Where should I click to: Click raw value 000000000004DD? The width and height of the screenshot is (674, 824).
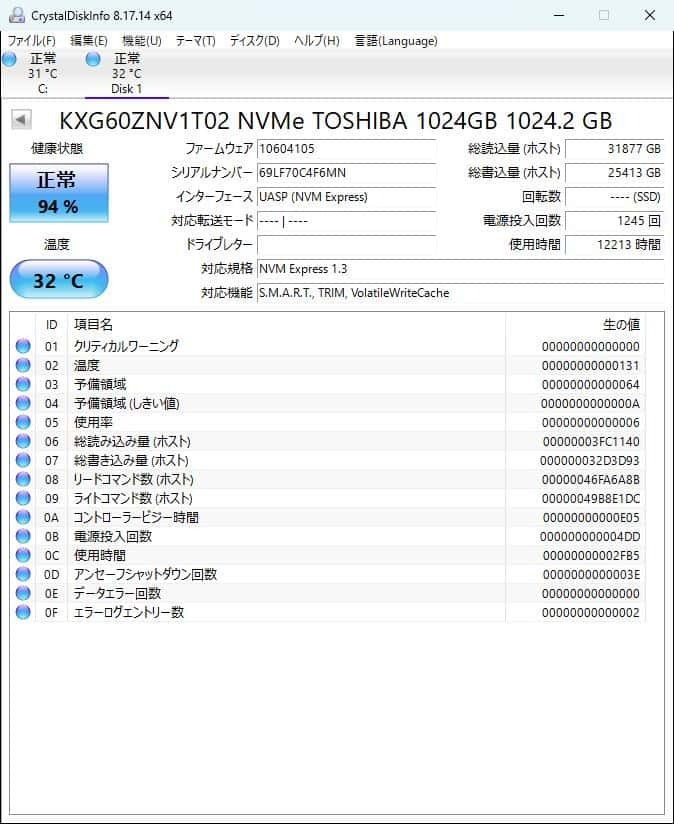tap(590, 537)
